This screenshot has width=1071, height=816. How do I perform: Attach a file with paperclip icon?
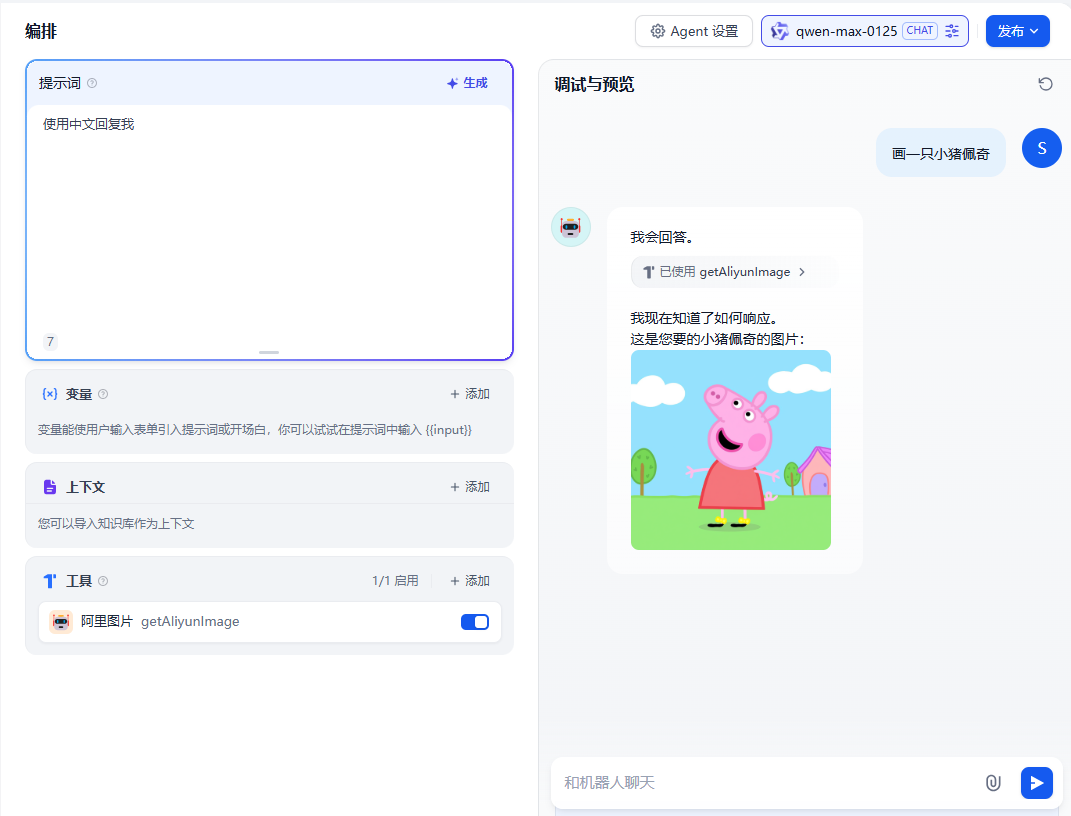pos(993,783)
